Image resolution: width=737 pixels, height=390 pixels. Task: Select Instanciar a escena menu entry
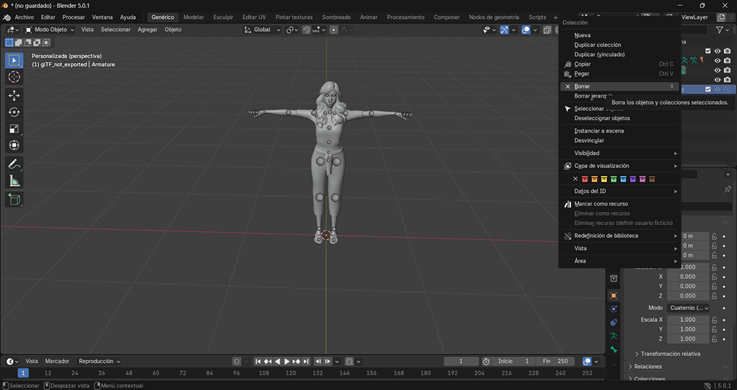619,131
